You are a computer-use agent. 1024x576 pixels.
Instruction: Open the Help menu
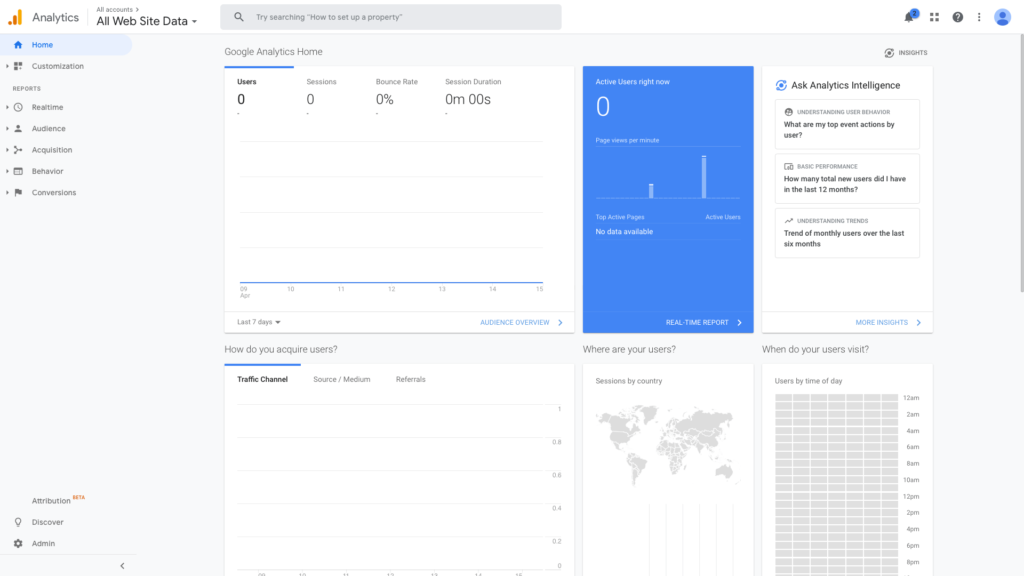957,17
